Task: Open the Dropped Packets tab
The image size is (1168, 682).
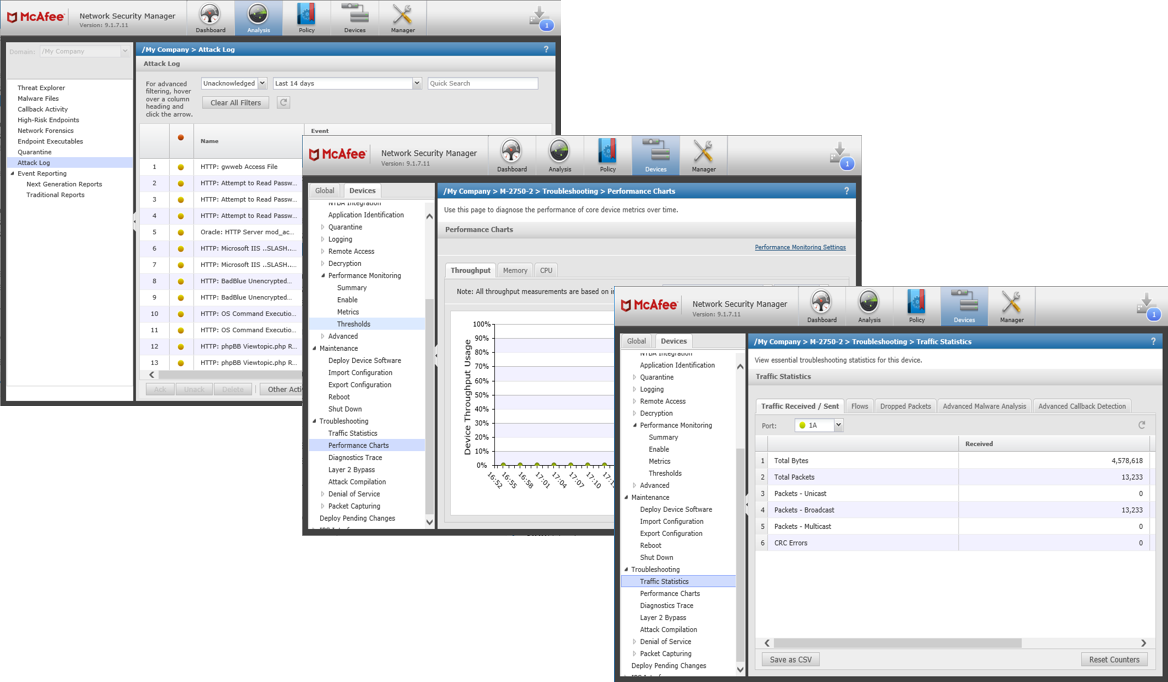Action: 905,407
